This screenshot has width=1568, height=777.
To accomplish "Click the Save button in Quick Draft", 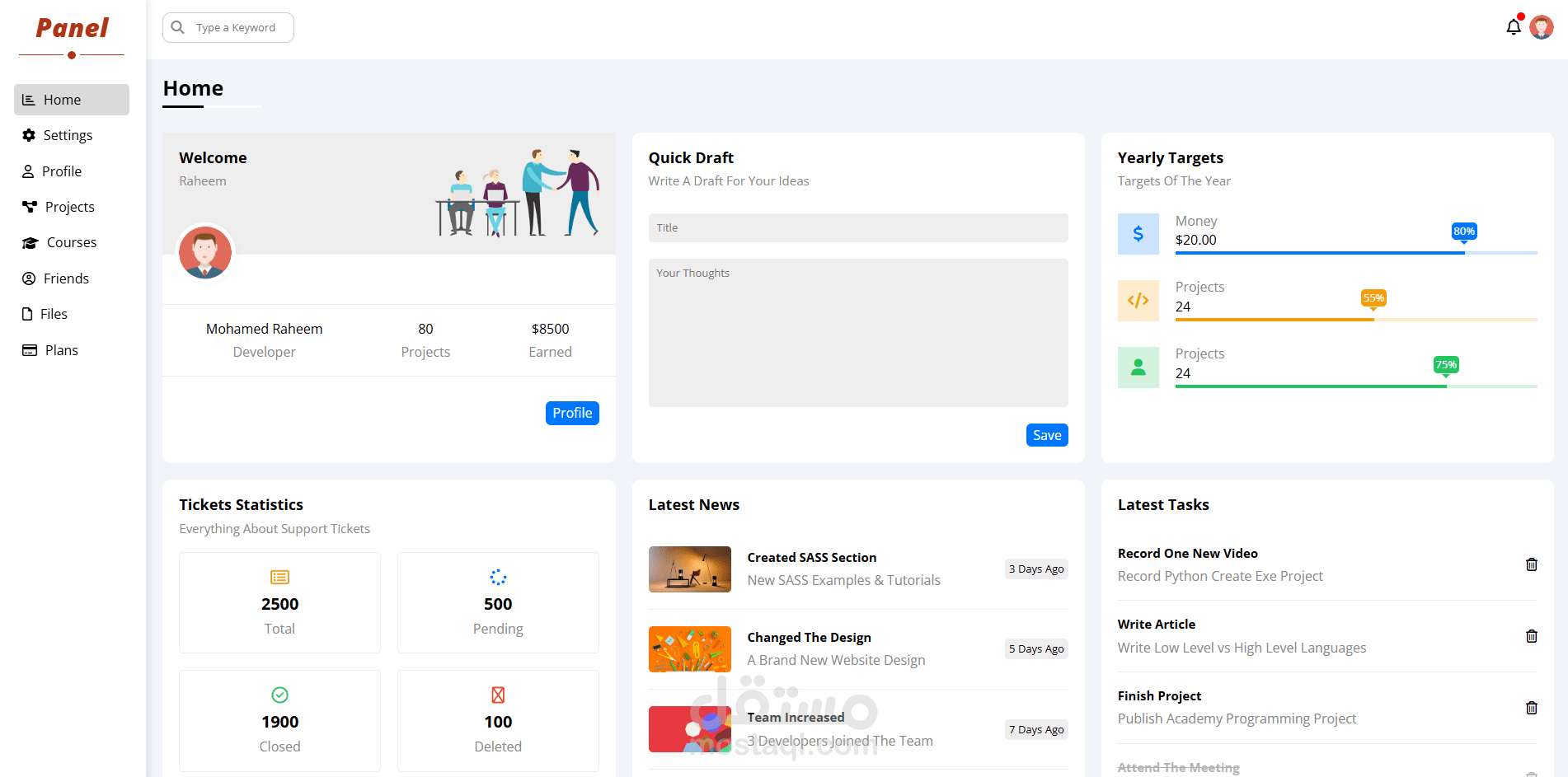I will point(1047,435).
